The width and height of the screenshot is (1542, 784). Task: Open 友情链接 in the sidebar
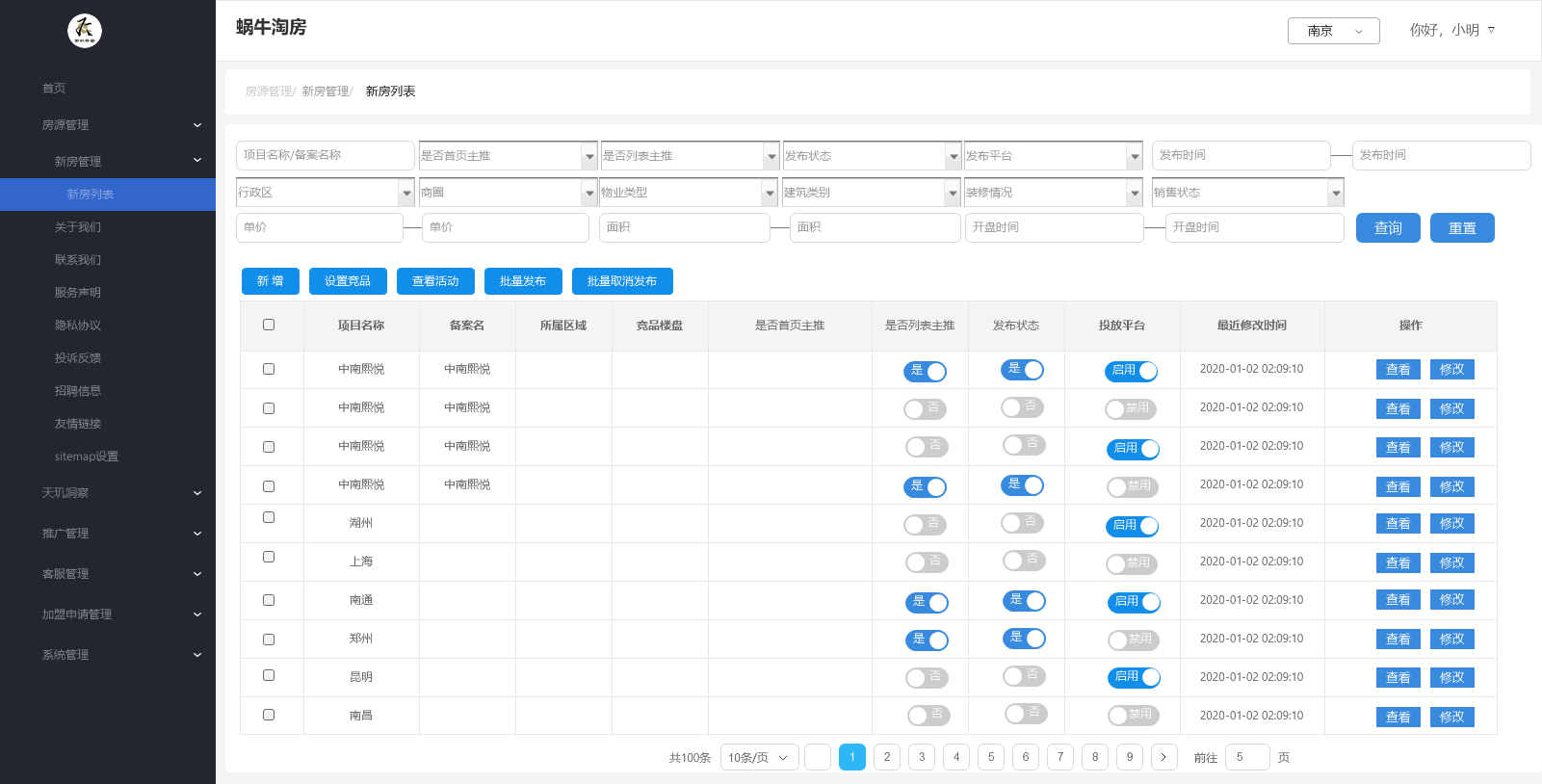tap(78, 424)
